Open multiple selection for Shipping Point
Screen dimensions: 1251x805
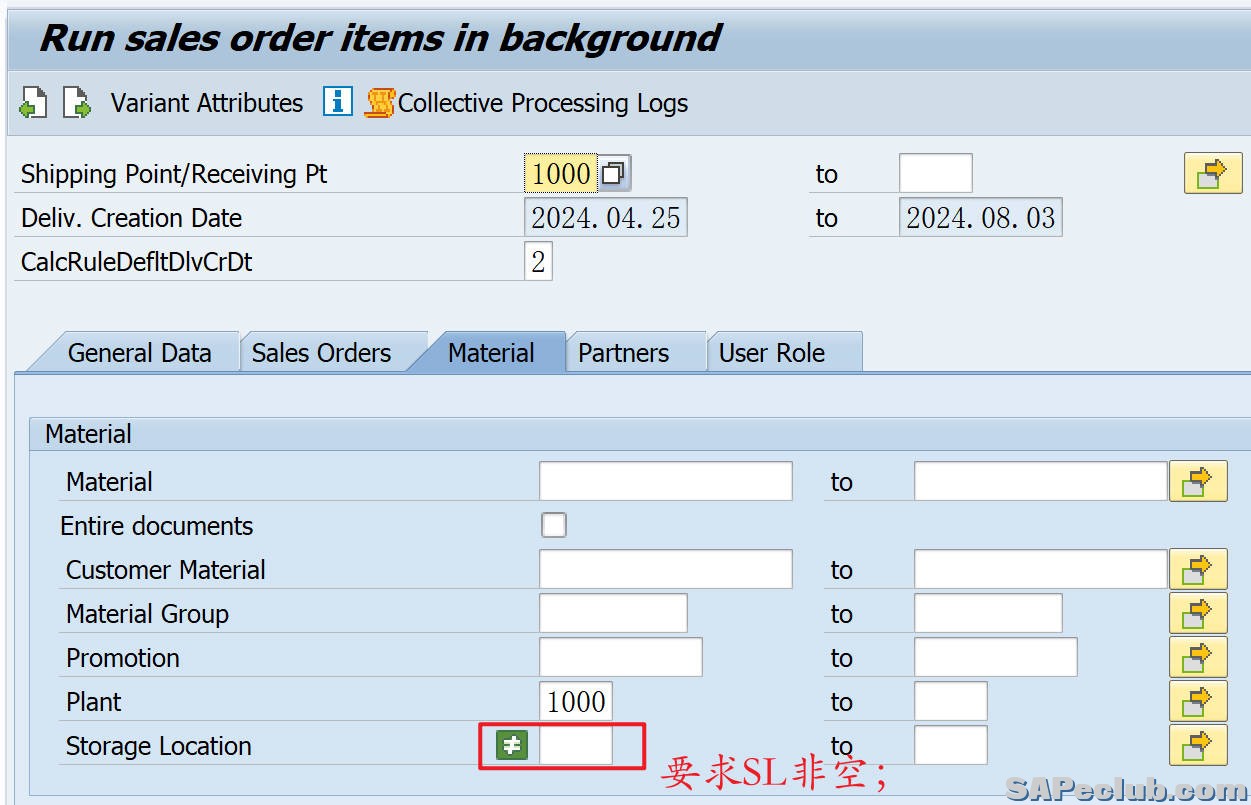click(1212, 174)
